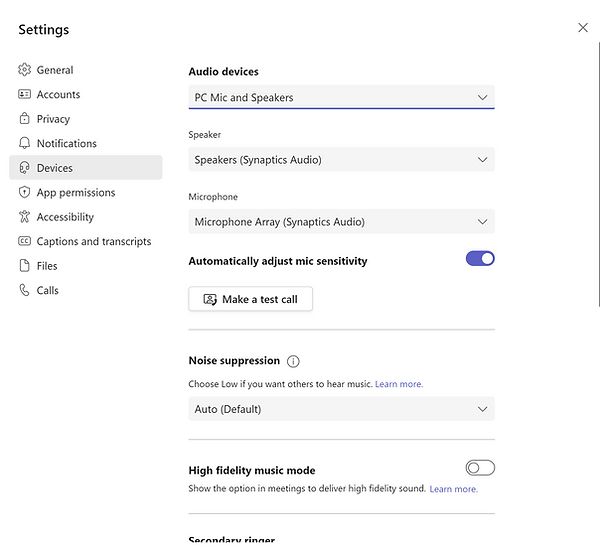Open the Files settings section
The image size is (600, 553).
tap(47, 266)
